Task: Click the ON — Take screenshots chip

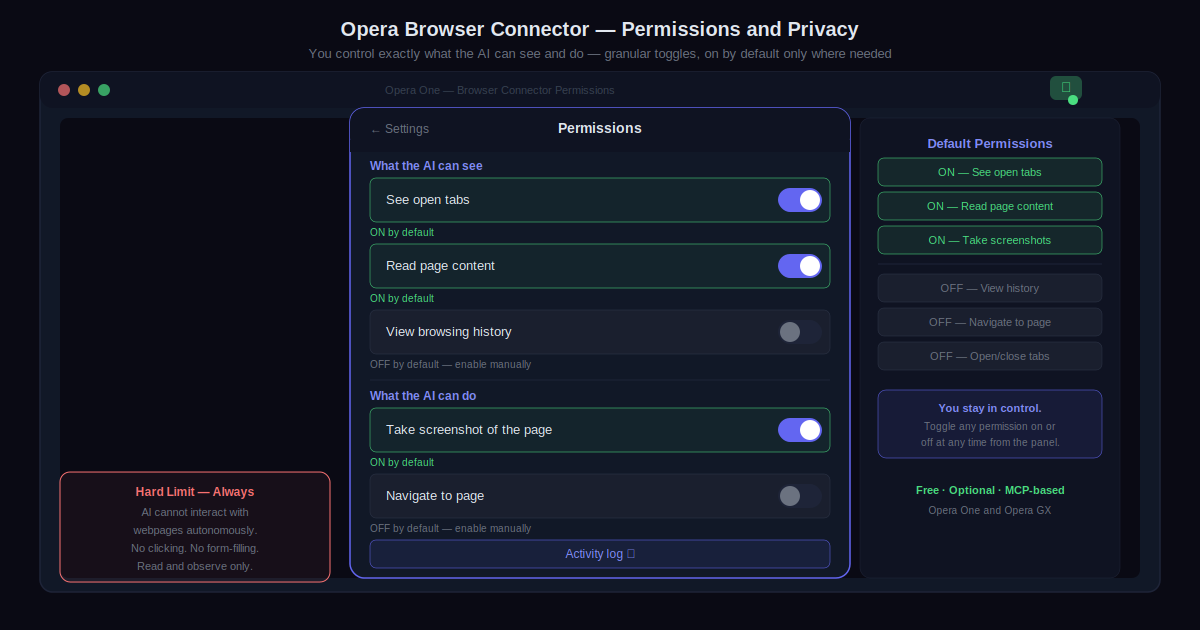Action: click(x=990, y=240)
